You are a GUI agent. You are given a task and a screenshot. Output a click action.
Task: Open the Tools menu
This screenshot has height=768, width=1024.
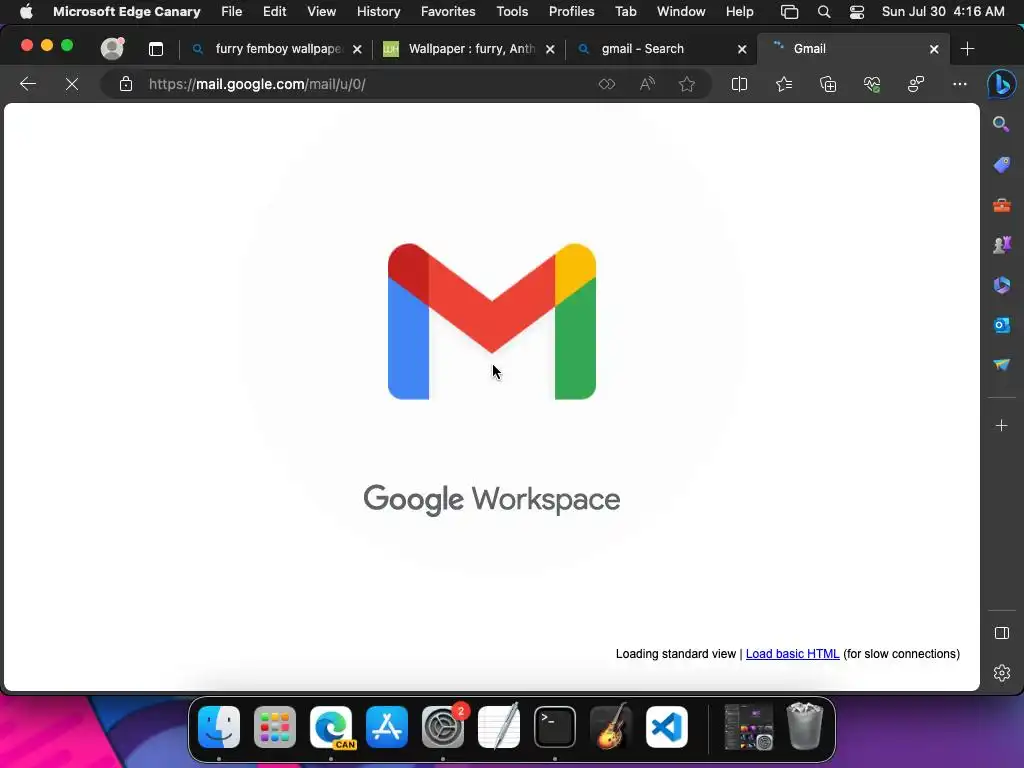coord(512,12)
